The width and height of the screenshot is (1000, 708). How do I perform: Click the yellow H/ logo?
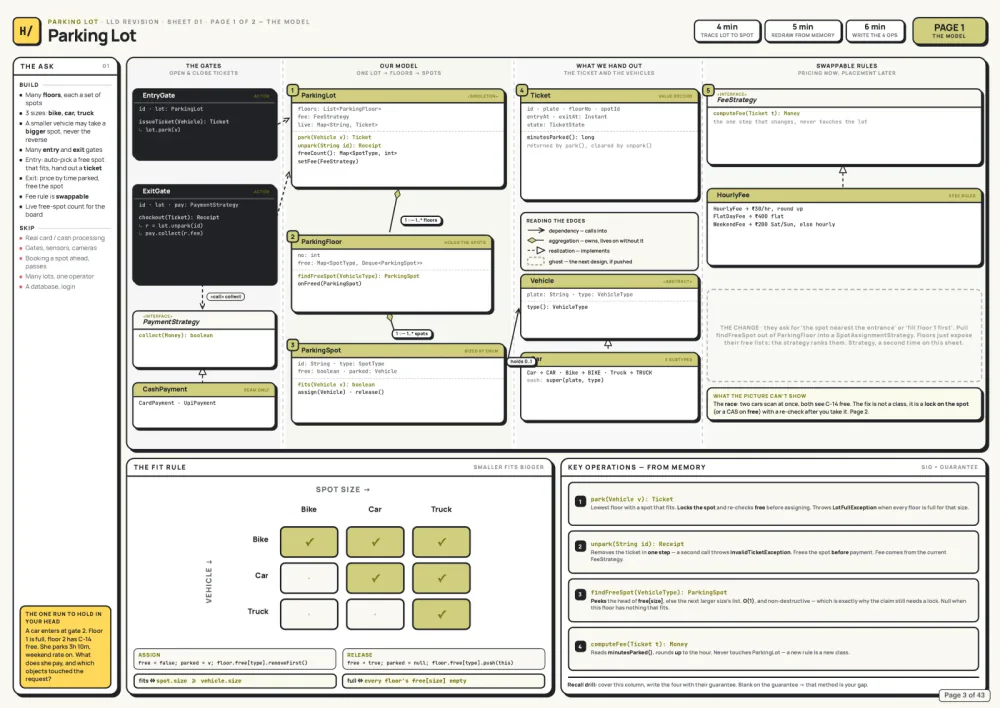[26, 31]
